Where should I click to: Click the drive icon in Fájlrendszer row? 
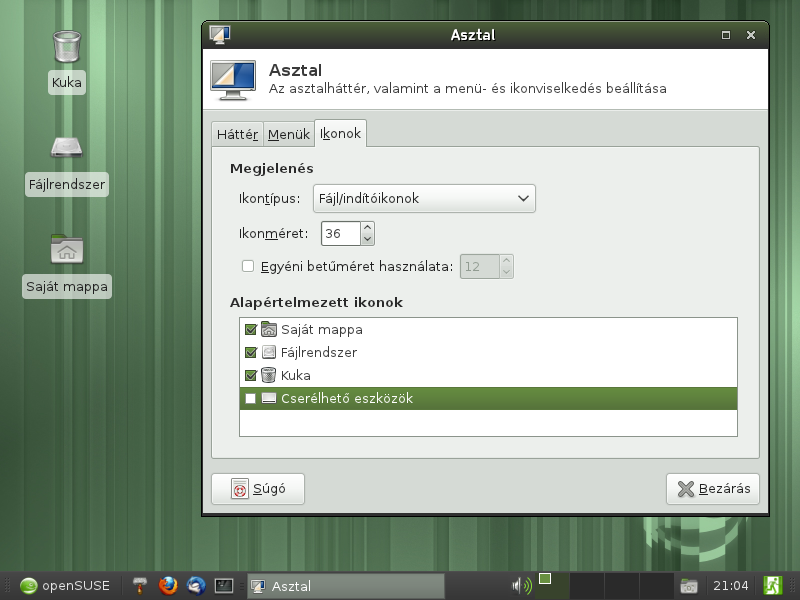point(269,353)
